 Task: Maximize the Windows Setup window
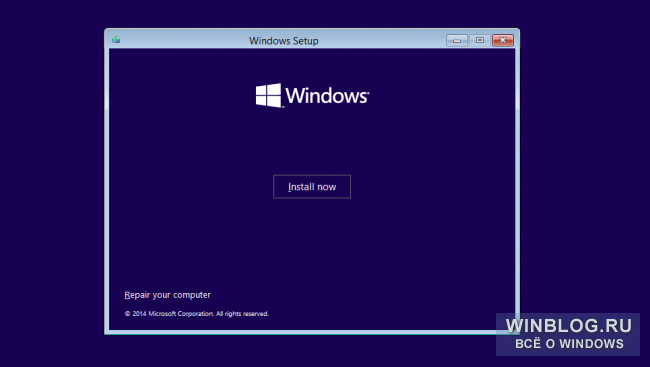(x=480, y=40)
